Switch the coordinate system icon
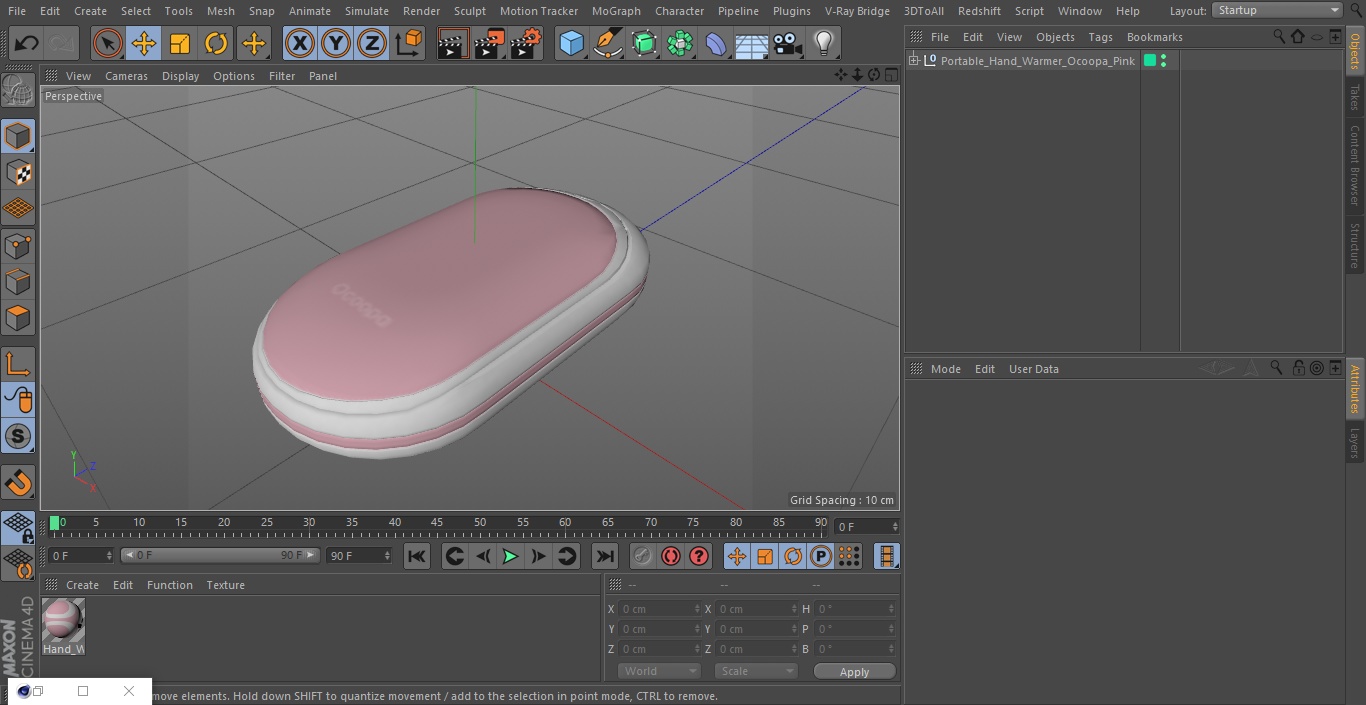Viewport: 1366px width, 705px height. [409, 43]
